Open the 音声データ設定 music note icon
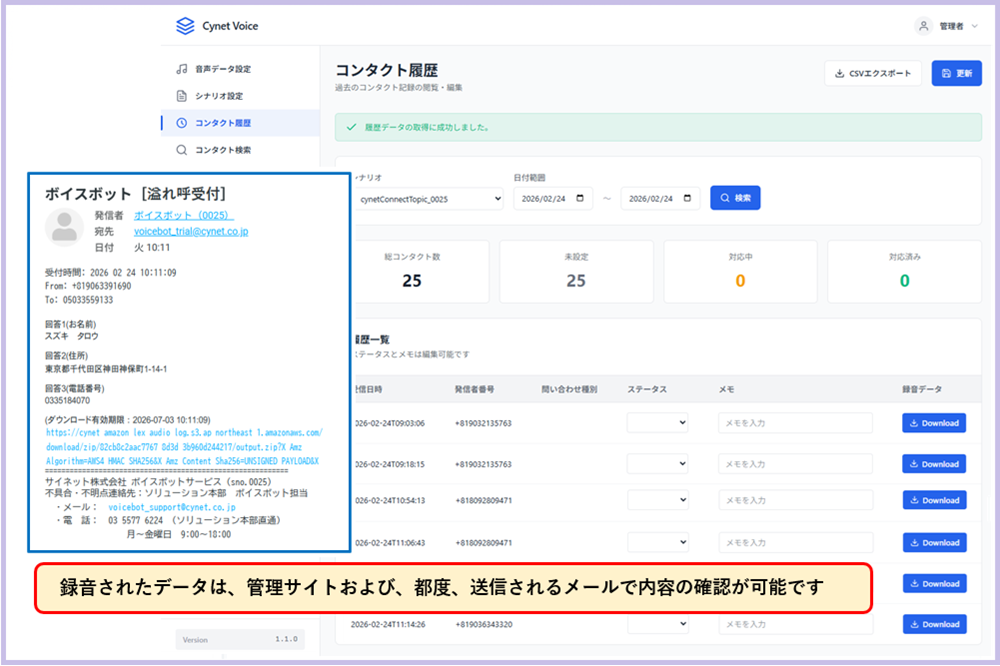Screen dimensions: 1000x666 tap(181, 69)
